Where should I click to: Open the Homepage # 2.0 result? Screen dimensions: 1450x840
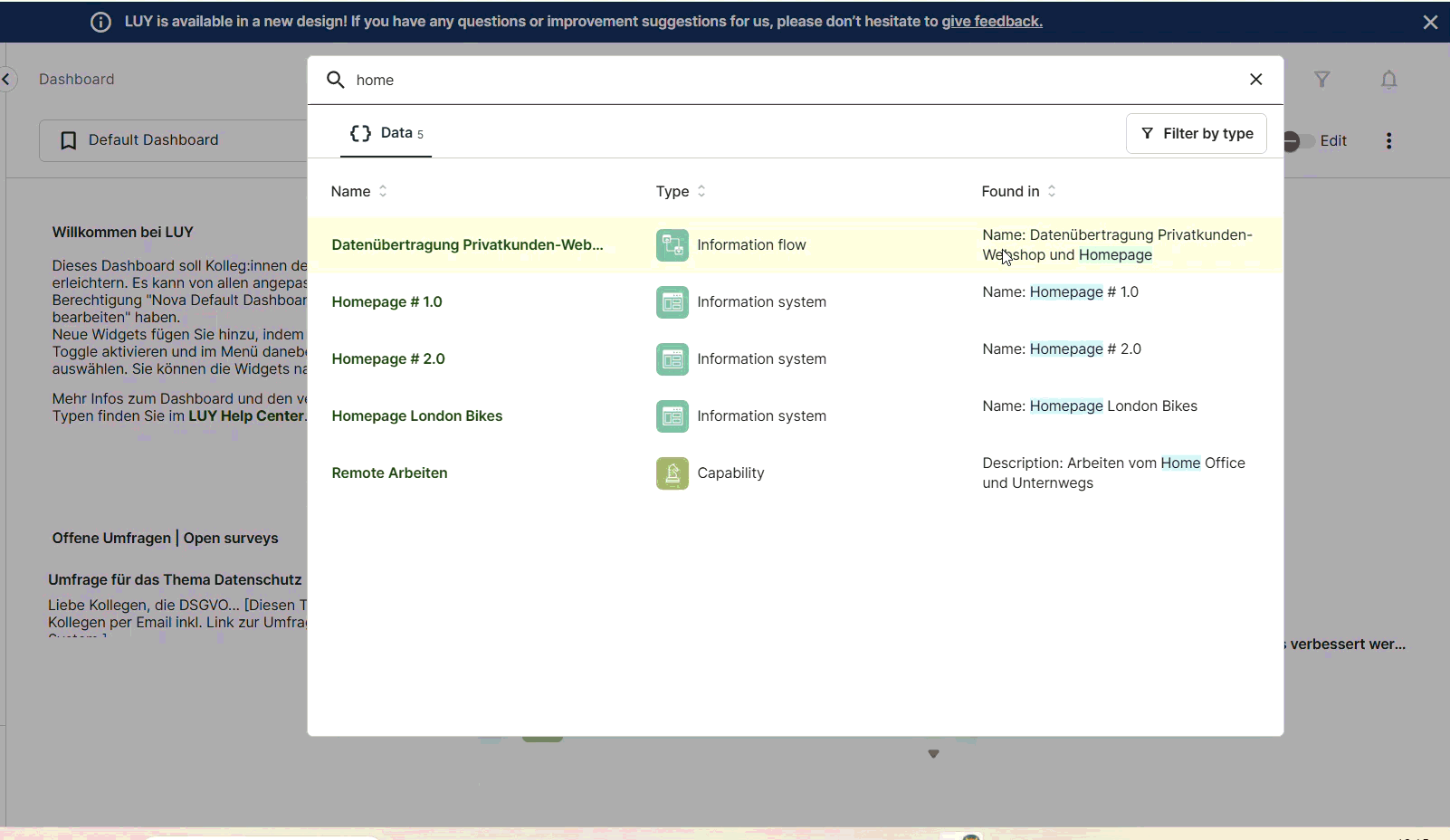pos(388,359)
